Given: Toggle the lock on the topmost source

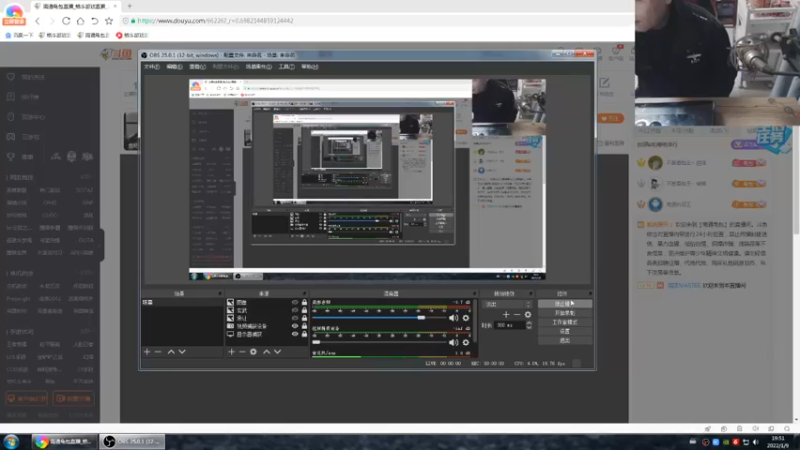Looking at the screenshot, I should (305, 303).
